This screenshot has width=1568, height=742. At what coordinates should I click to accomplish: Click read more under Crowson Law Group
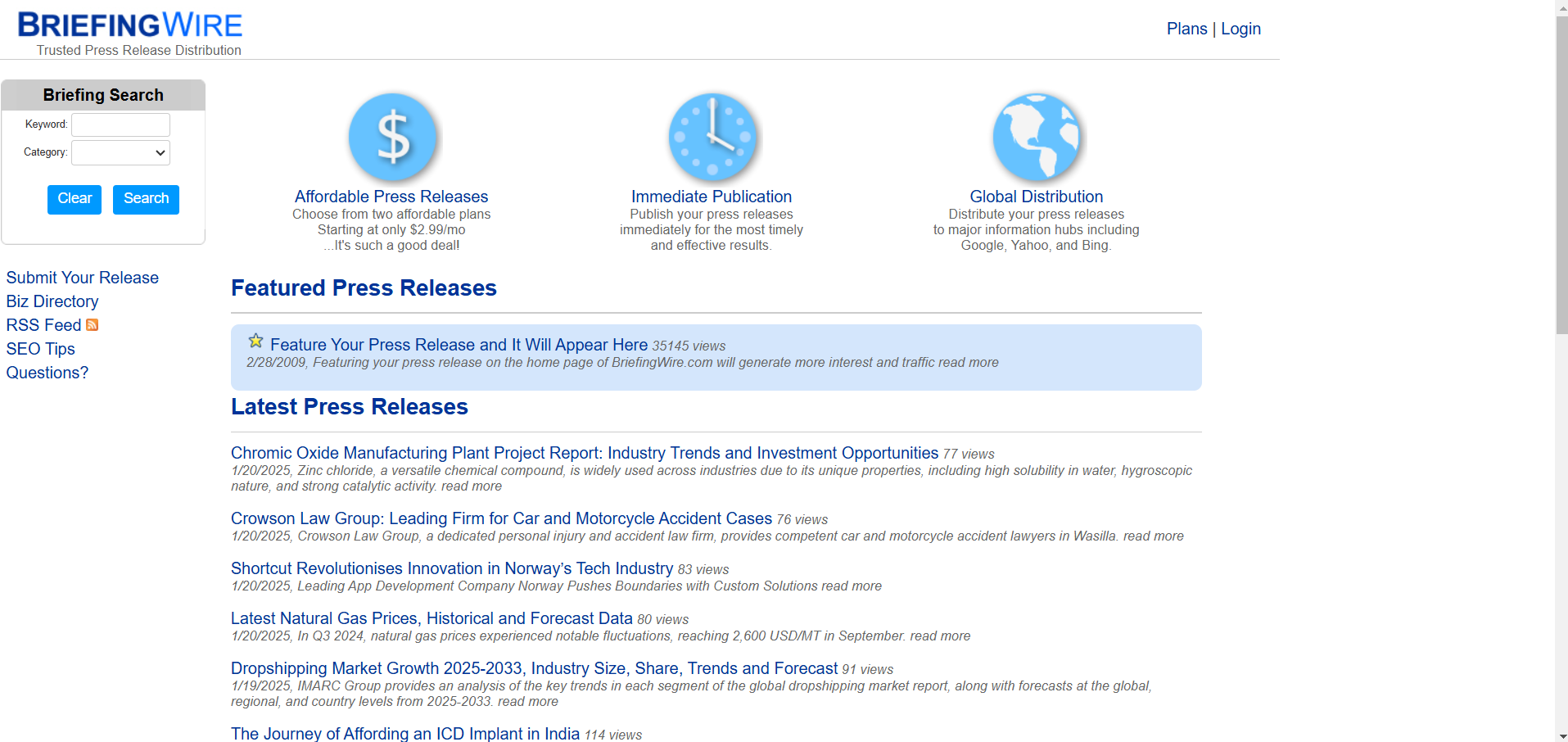(x=1153, y=536)
